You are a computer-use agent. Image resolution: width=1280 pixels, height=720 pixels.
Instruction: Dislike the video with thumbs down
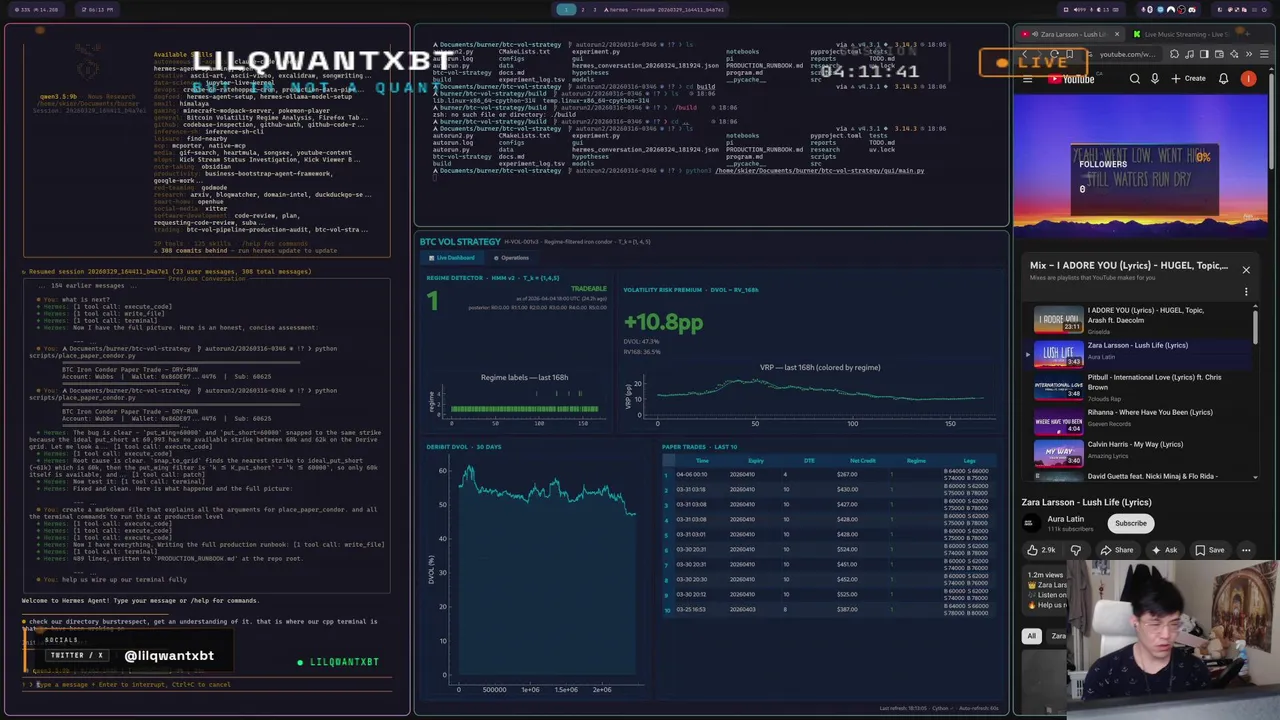pyautogui.click(x=1076, y=550)
